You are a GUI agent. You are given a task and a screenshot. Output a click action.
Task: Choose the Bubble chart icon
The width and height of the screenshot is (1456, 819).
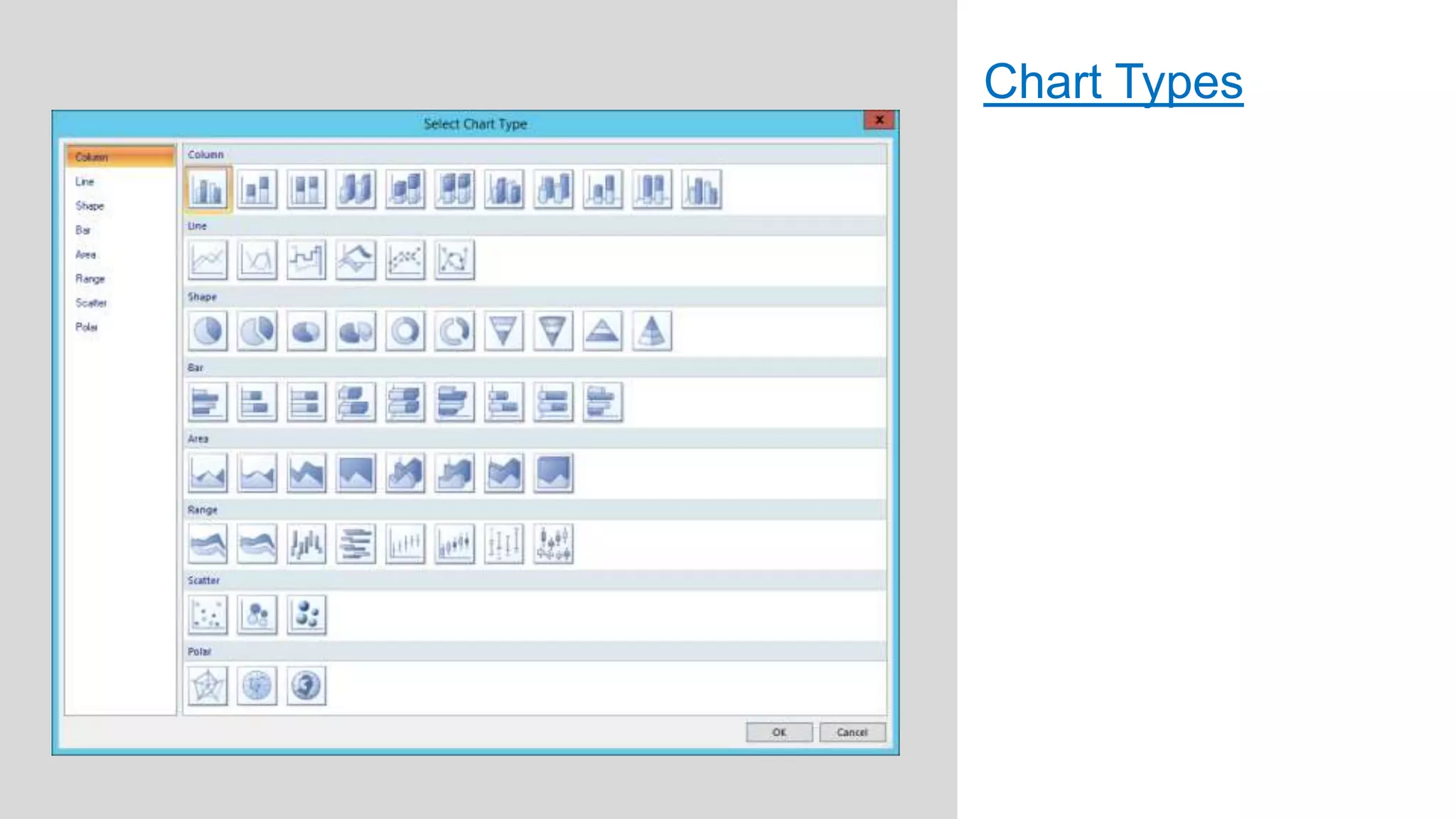point(257,615)
